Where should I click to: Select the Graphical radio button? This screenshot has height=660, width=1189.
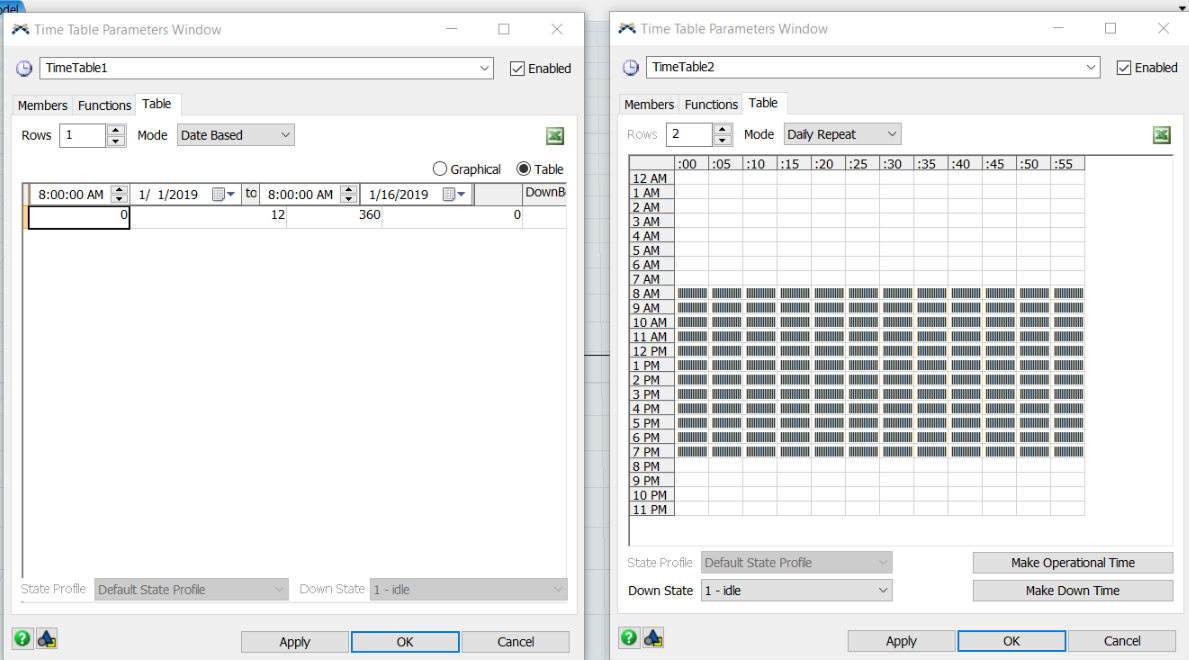(x=439, y=169)
